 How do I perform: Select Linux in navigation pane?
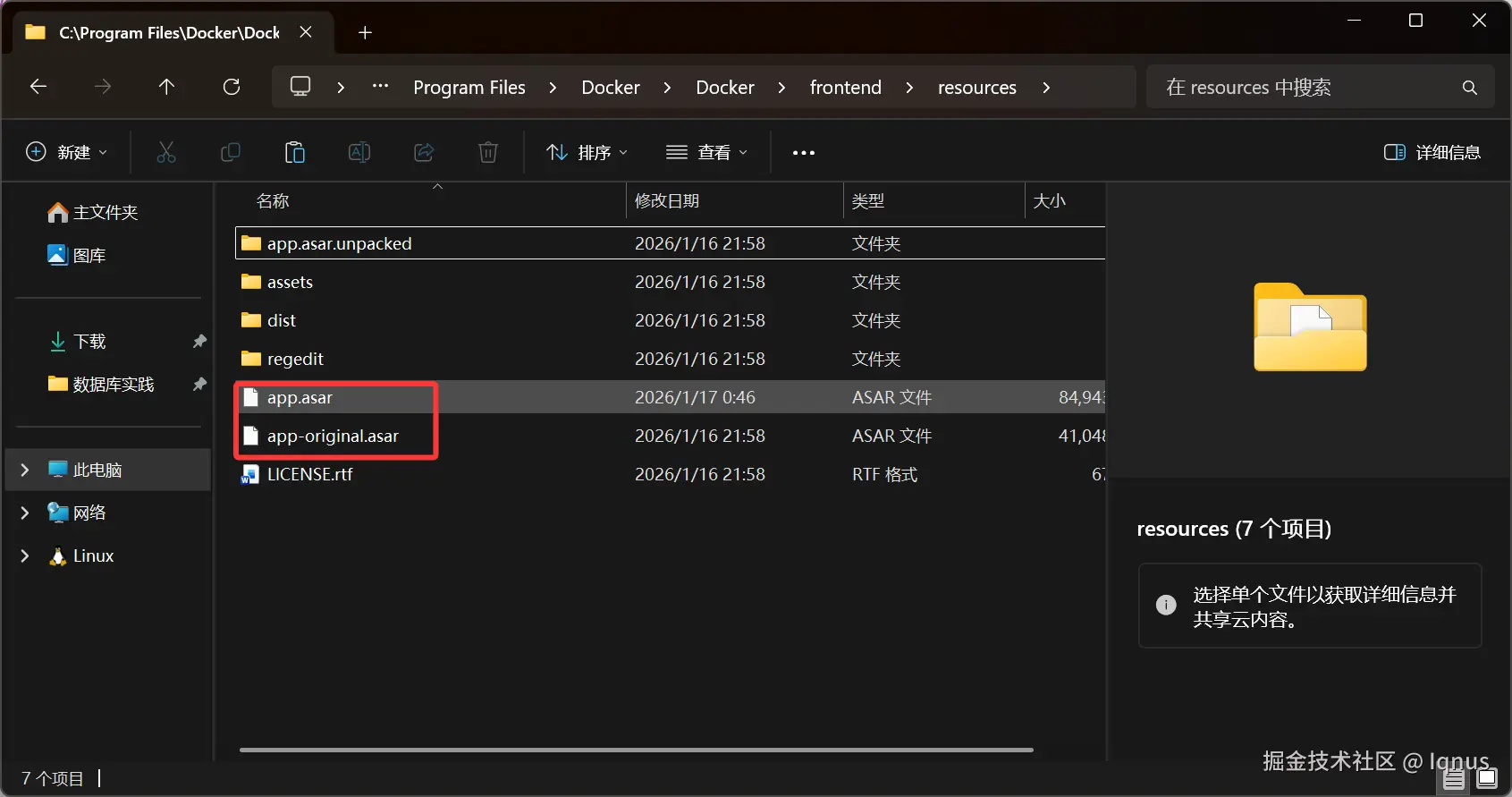pos(82,555)
